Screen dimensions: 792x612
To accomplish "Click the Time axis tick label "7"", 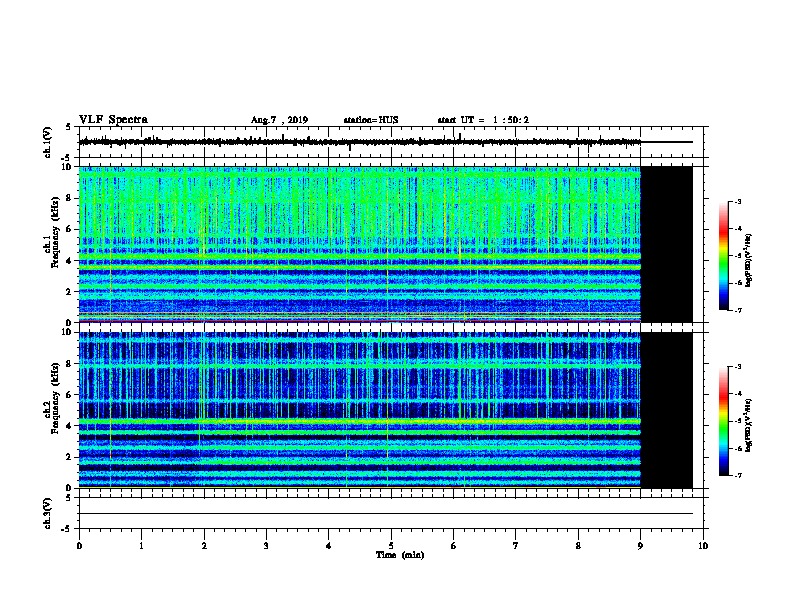I will 516,546.
